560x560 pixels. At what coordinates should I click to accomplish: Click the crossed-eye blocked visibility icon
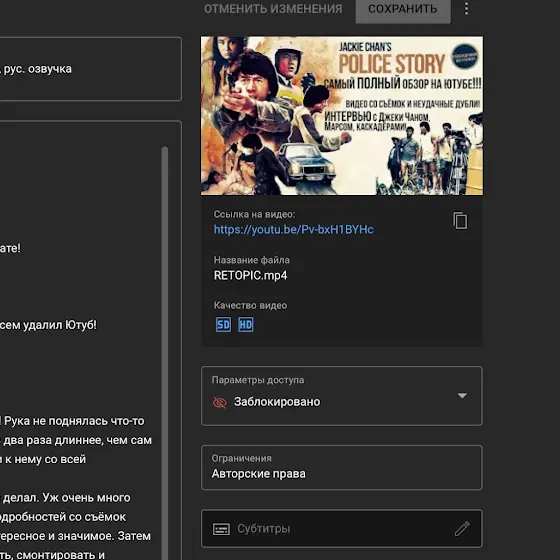point(220,402)
